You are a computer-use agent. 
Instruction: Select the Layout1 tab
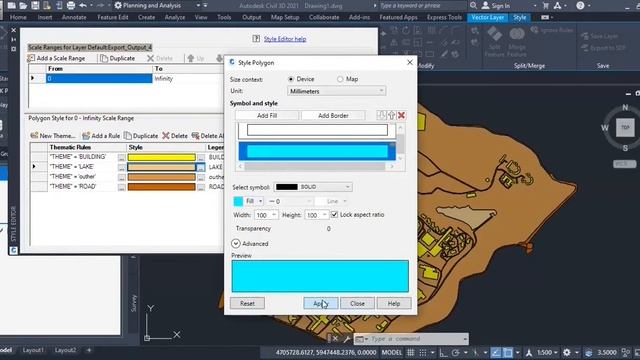point(33,350)
